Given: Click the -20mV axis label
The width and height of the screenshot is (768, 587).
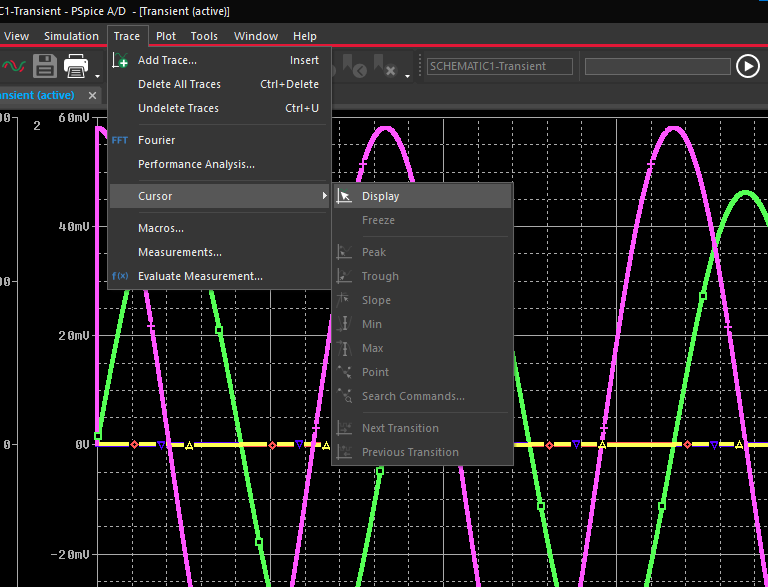Looking at the screenshot, I should (x=70, y=554).
